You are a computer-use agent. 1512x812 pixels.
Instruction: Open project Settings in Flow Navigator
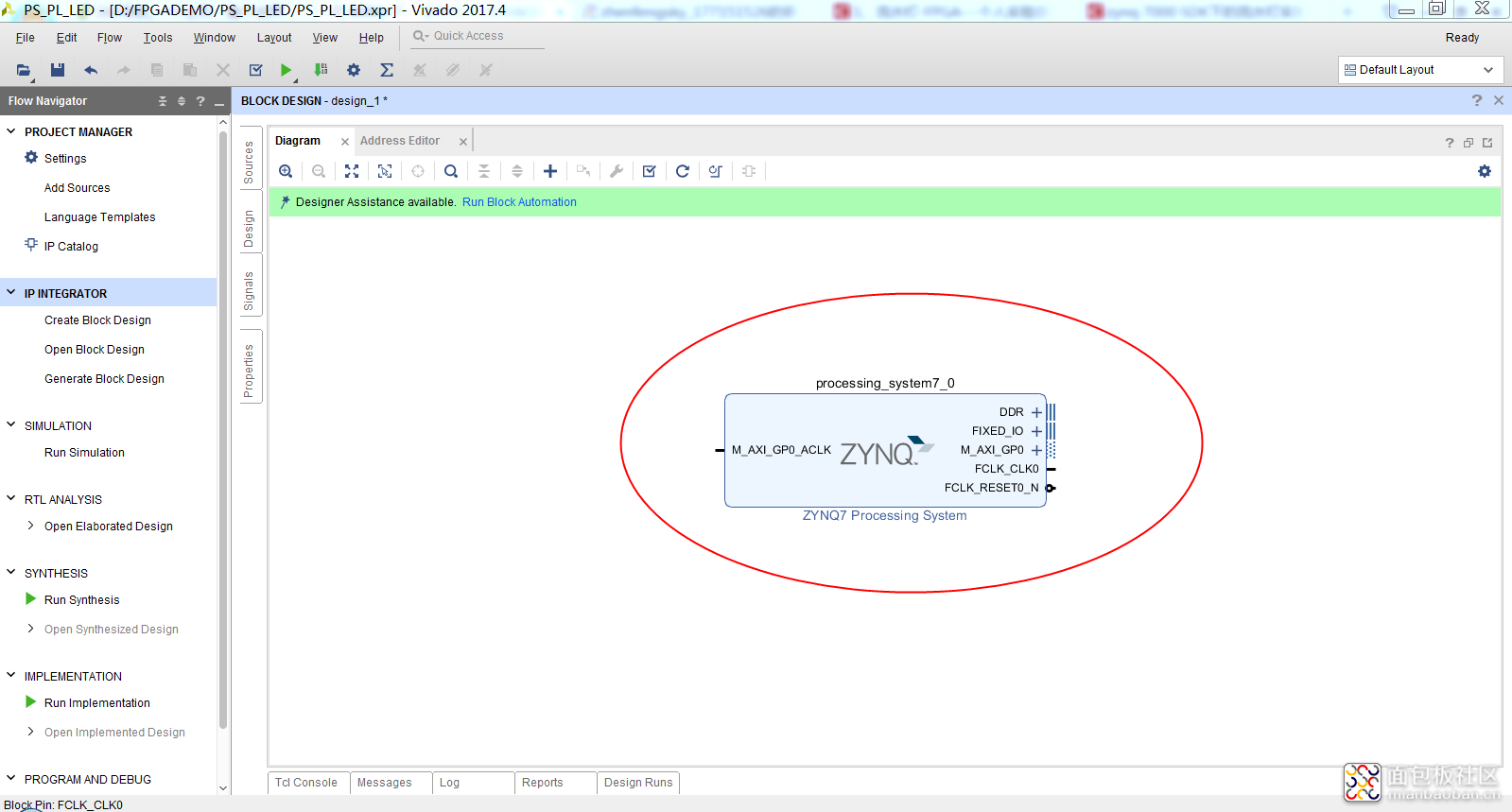[65, 159]
